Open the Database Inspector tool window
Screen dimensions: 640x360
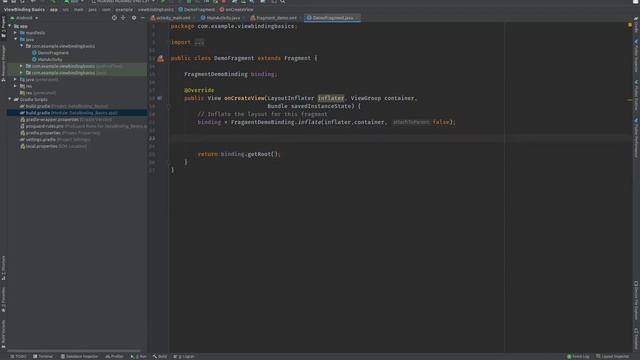pos(79,356)
